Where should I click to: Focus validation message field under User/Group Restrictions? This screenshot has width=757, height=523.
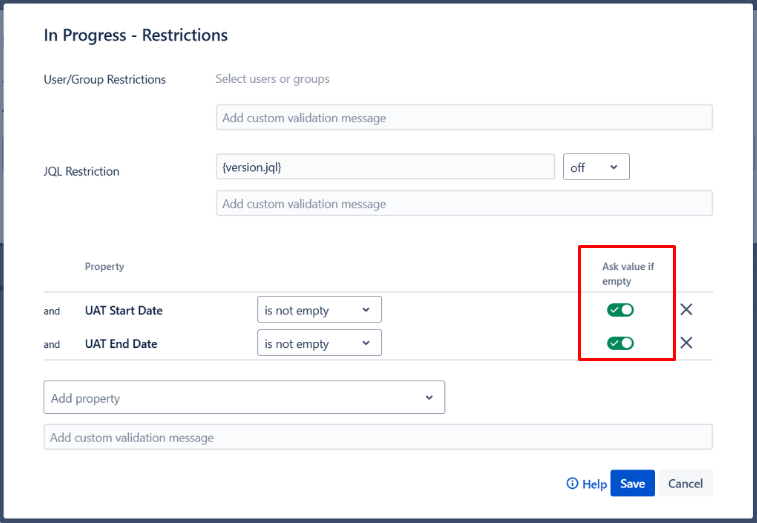pyautogui.click(x=464, y=118)
